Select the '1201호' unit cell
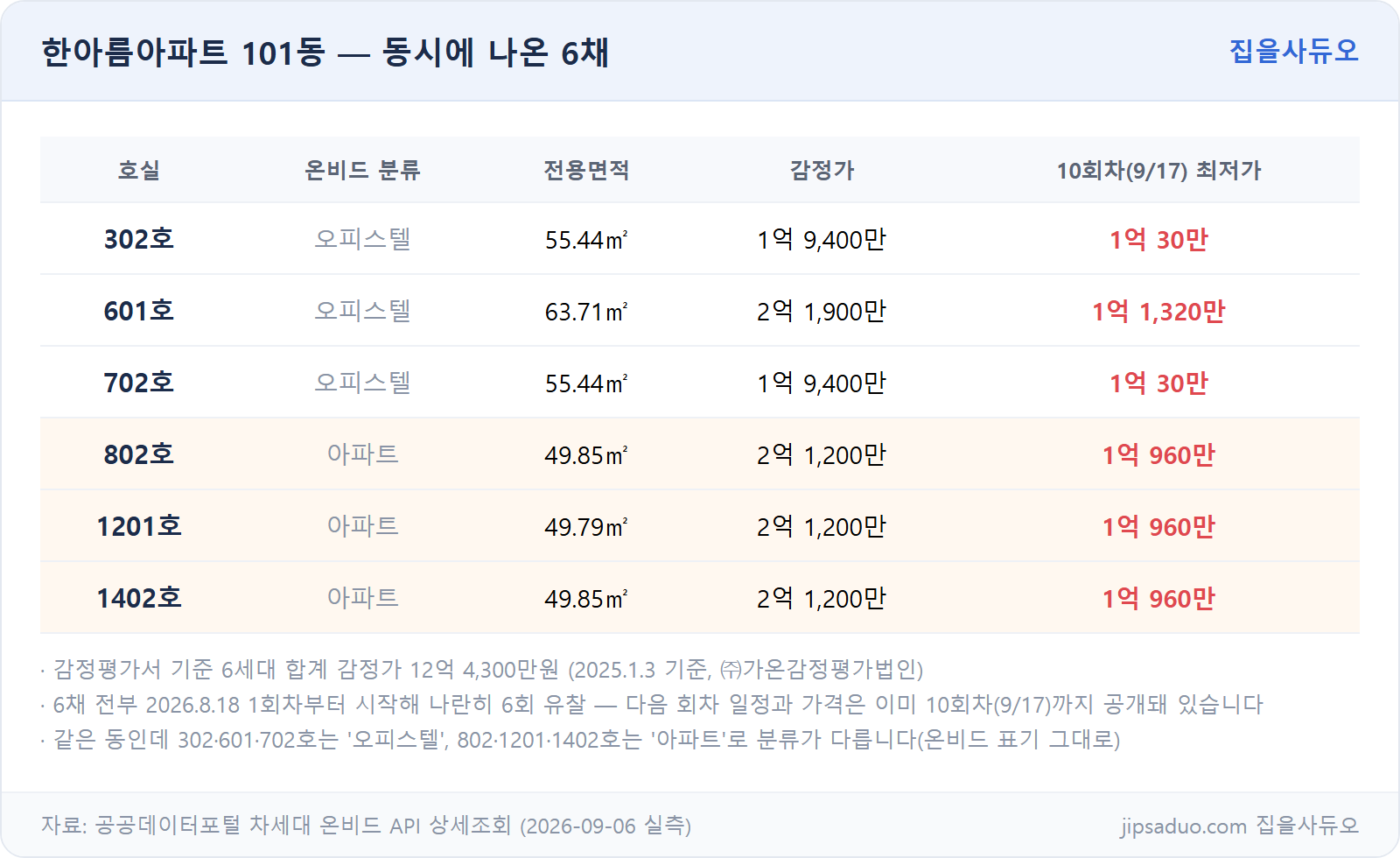The width and height of the screenshot is (1400, 858). click(x=139, y=526)
